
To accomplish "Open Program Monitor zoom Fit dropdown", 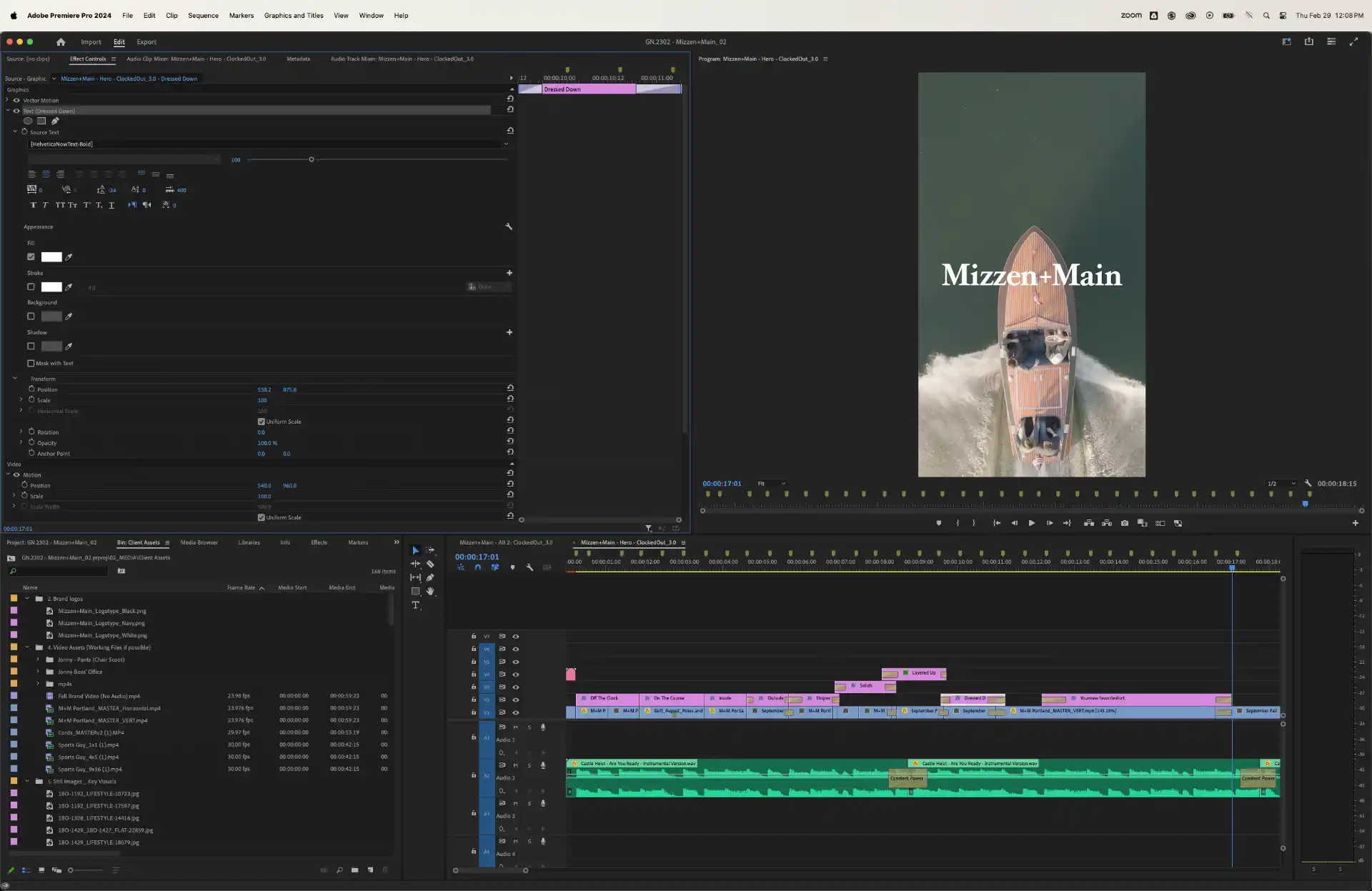I will pyautogui.click(x=771, y=484).
